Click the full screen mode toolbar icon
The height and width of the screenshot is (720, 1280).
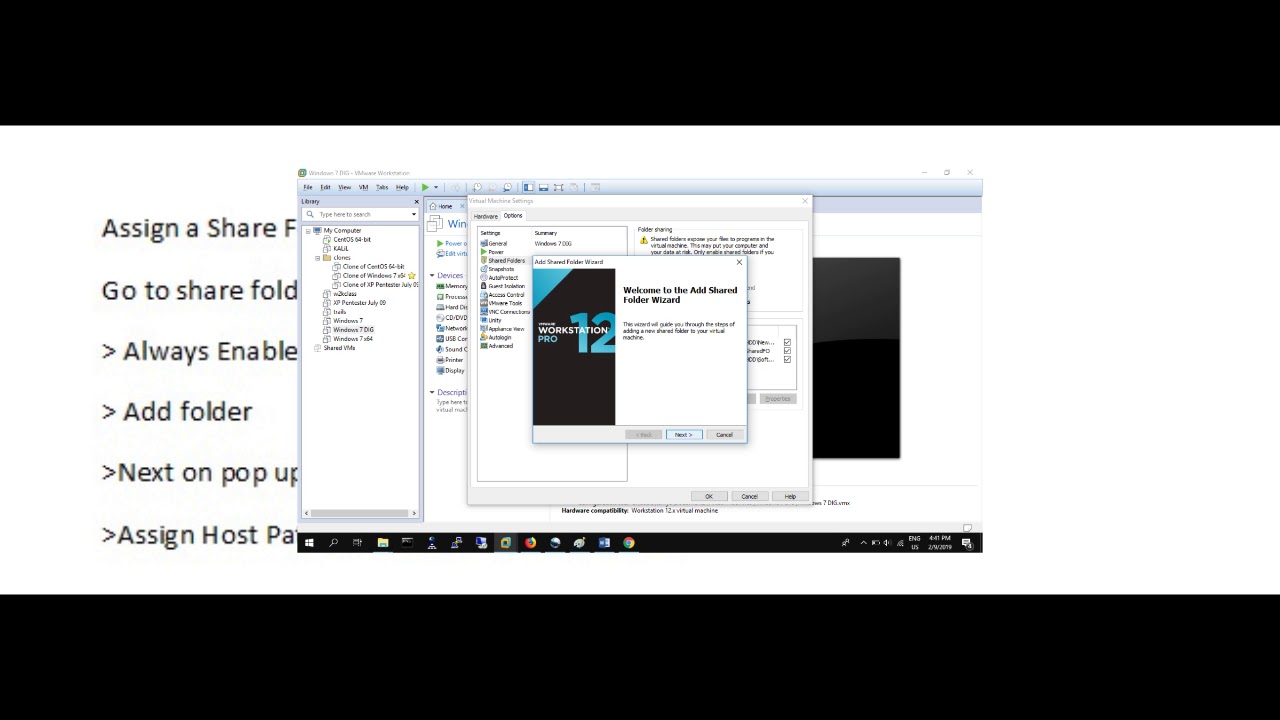tap(558, 187)
